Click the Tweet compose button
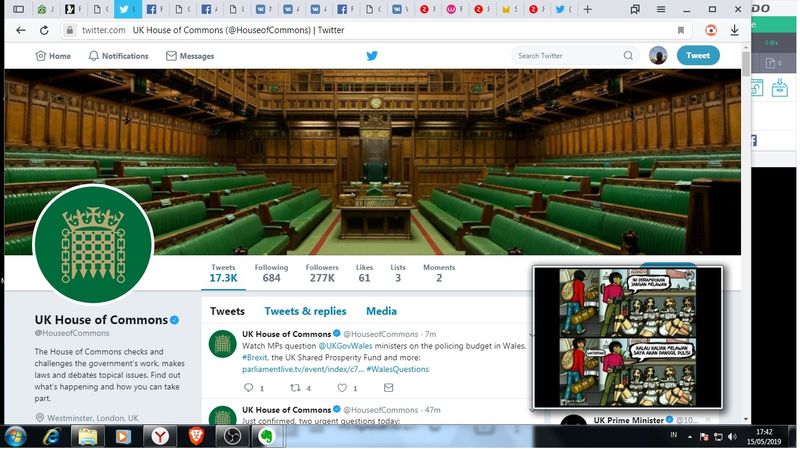This screenshot has height=449, width=800. coord(698,55)
